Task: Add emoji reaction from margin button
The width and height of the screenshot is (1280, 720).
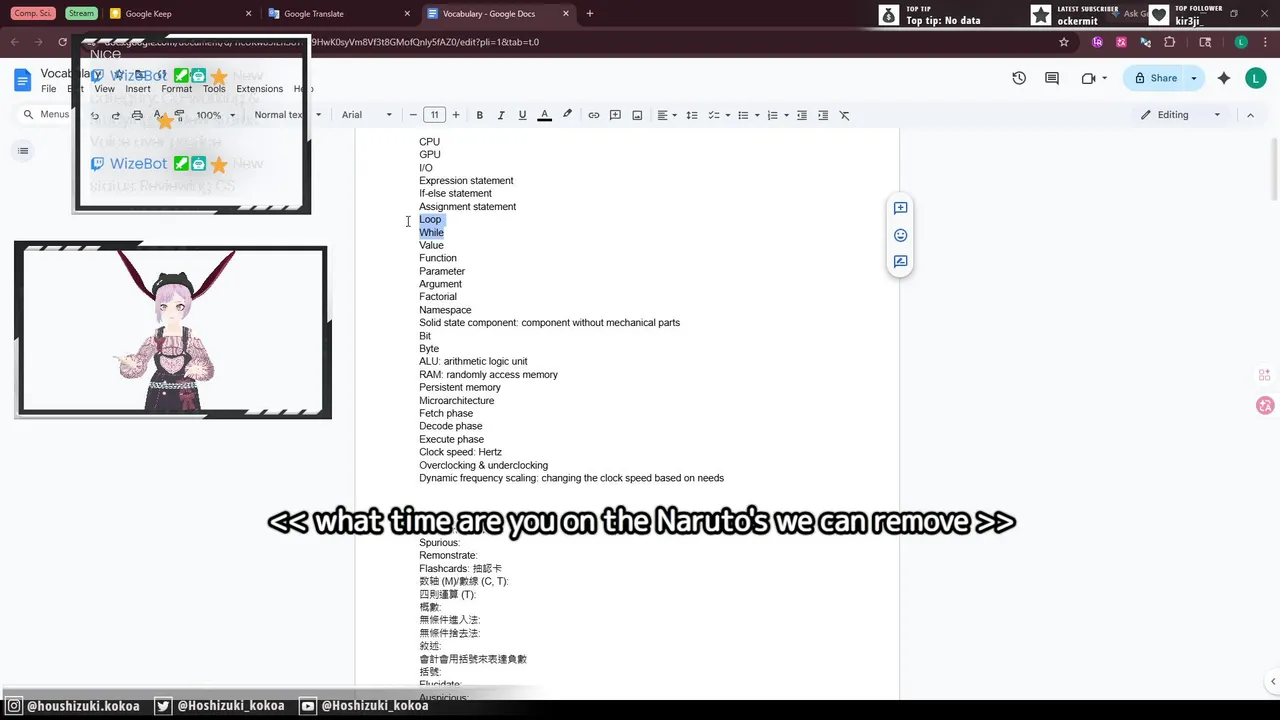Action: click(900, 235)
